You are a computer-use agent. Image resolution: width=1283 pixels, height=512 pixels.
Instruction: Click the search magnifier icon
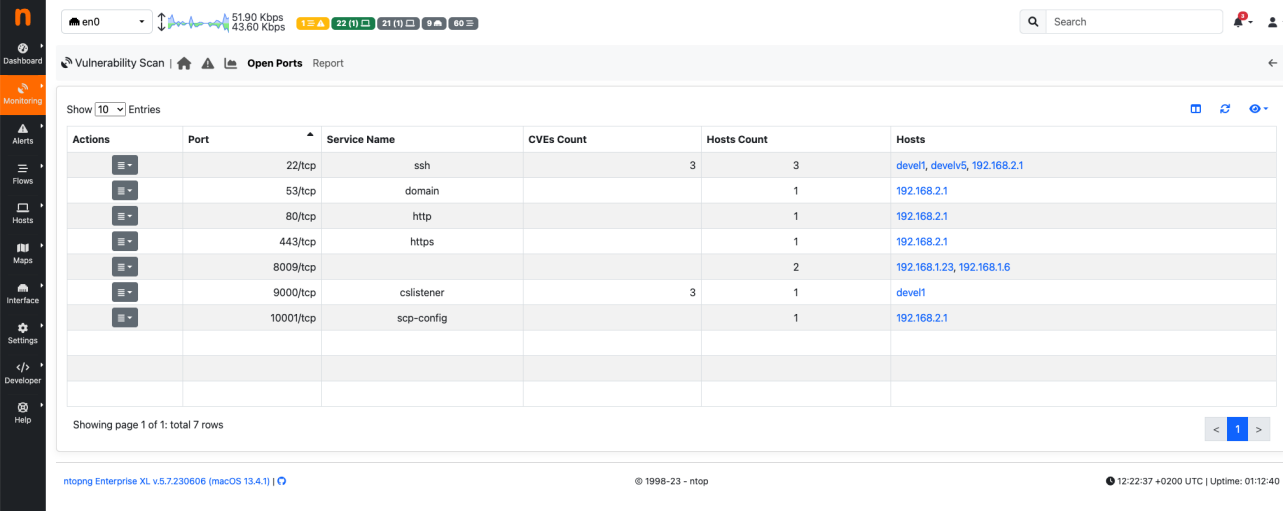(1033, 22)
